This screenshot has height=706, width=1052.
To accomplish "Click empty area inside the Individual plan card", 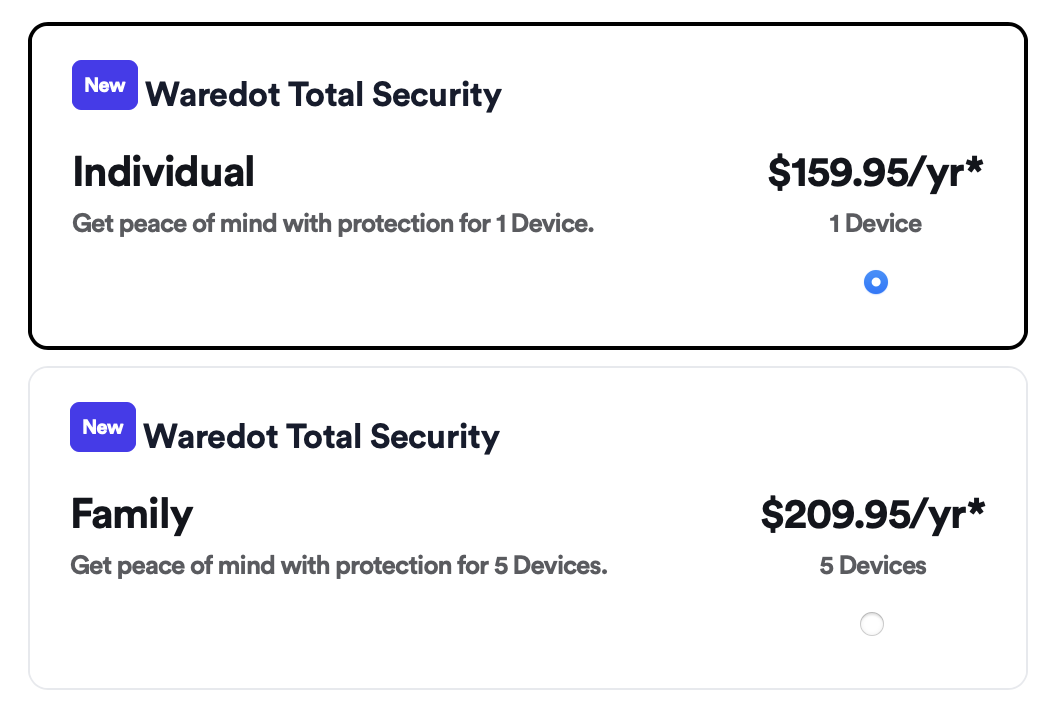I will coord(400,295).
